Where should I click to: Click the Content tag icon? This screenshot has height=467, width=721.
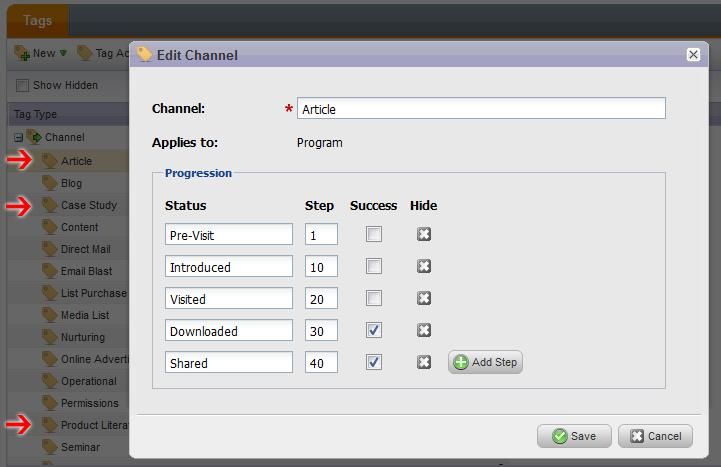tap(50, 227)
